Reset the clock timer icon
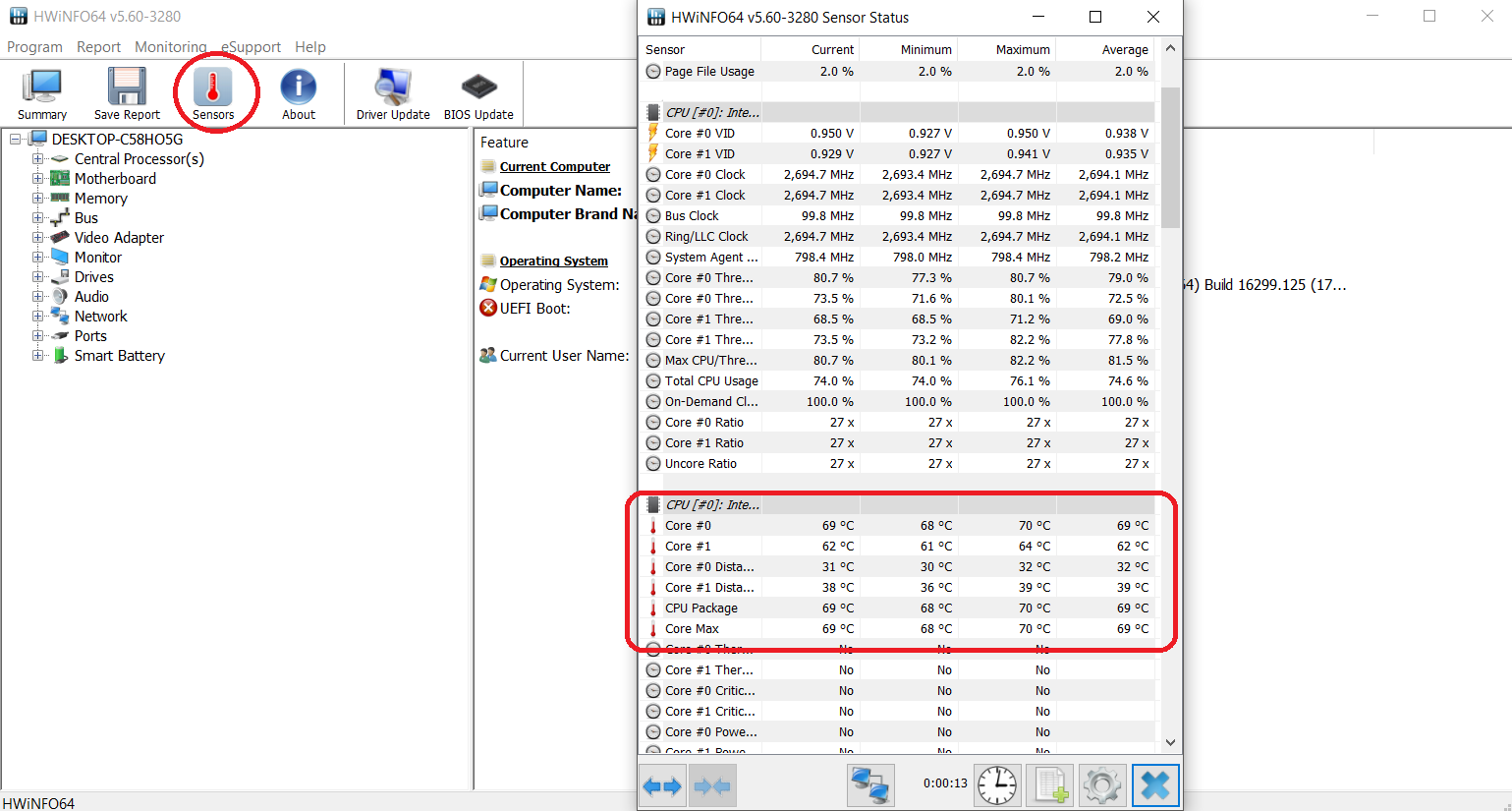Screen dimensions: 1512x811 click(997, 784)
